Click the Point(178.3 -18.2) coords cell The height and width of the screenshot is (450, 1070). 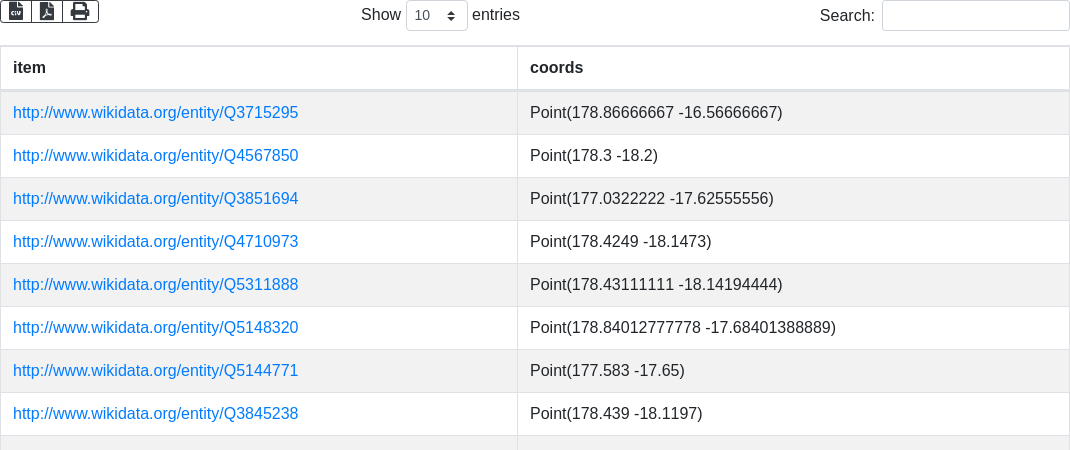593,156
